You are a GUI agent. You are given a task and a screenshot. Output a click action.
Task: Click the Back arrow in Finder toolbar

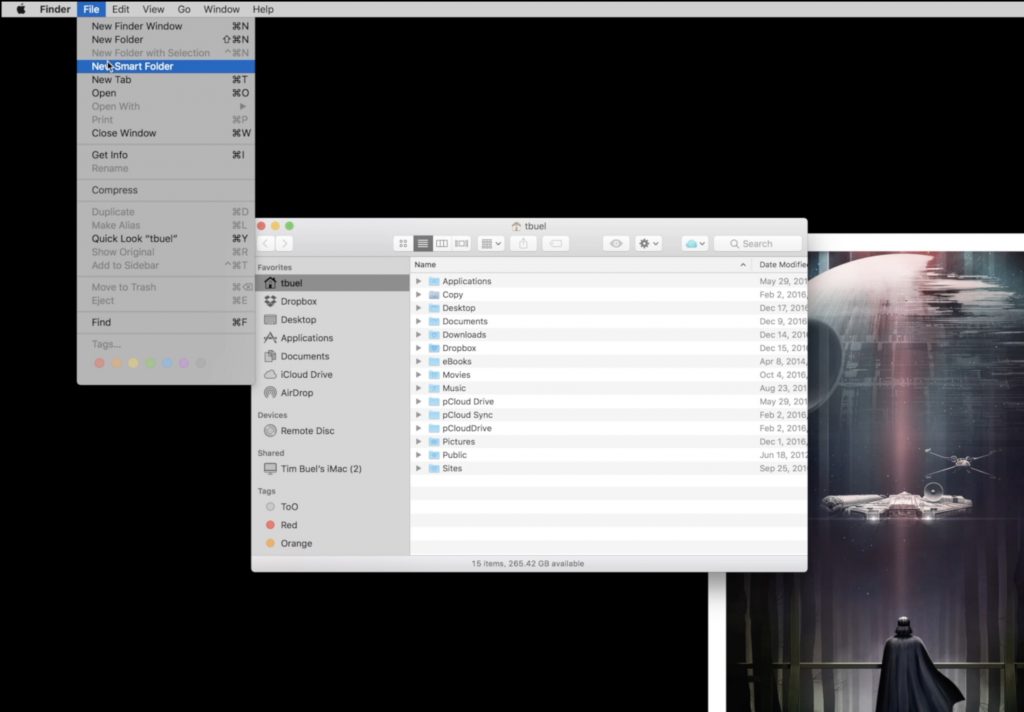point(266,244)
